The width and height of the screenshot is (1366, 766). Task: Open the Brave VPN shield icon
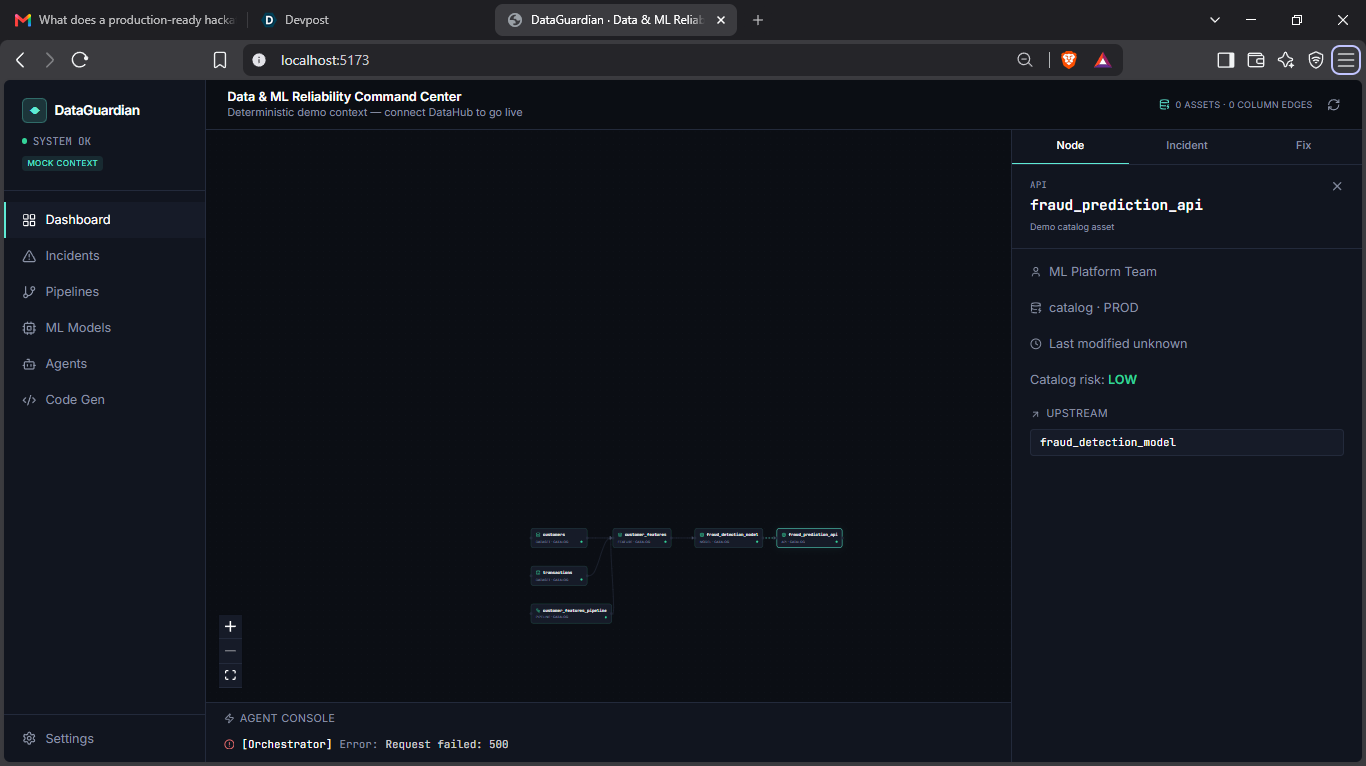1316,60
